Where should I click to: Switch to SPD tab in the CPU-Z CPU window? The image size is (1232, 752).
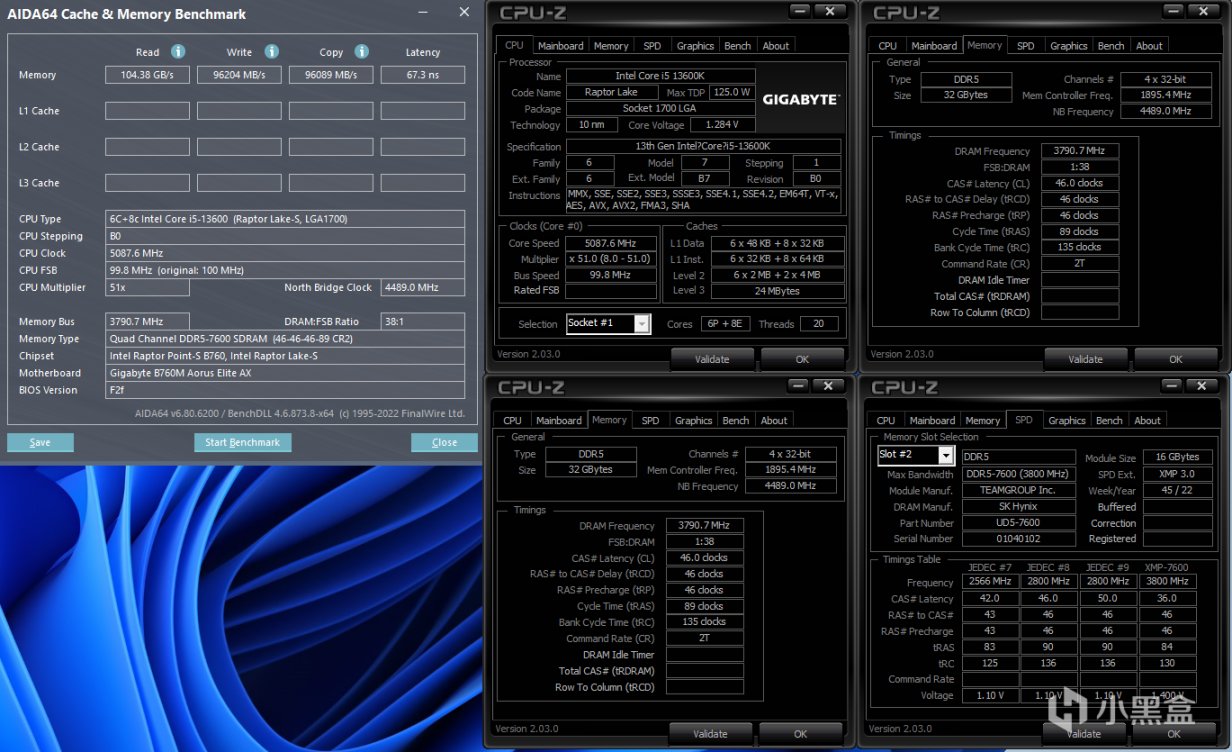(652, 46)
